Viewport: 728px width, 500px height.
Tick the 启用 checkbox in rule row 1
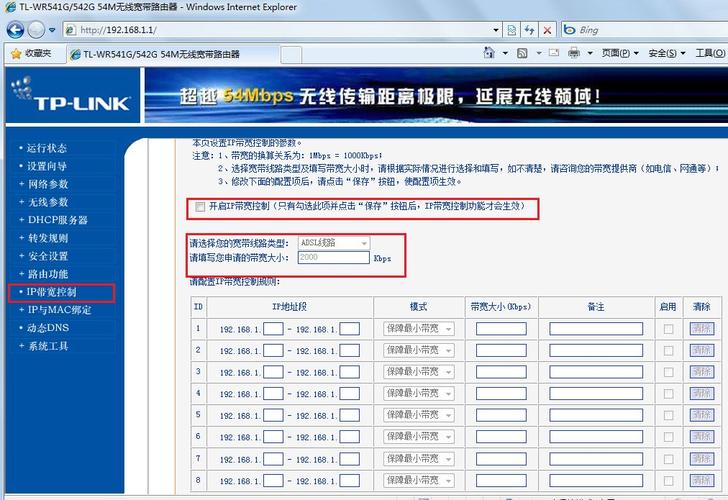(x=668, y=328)
